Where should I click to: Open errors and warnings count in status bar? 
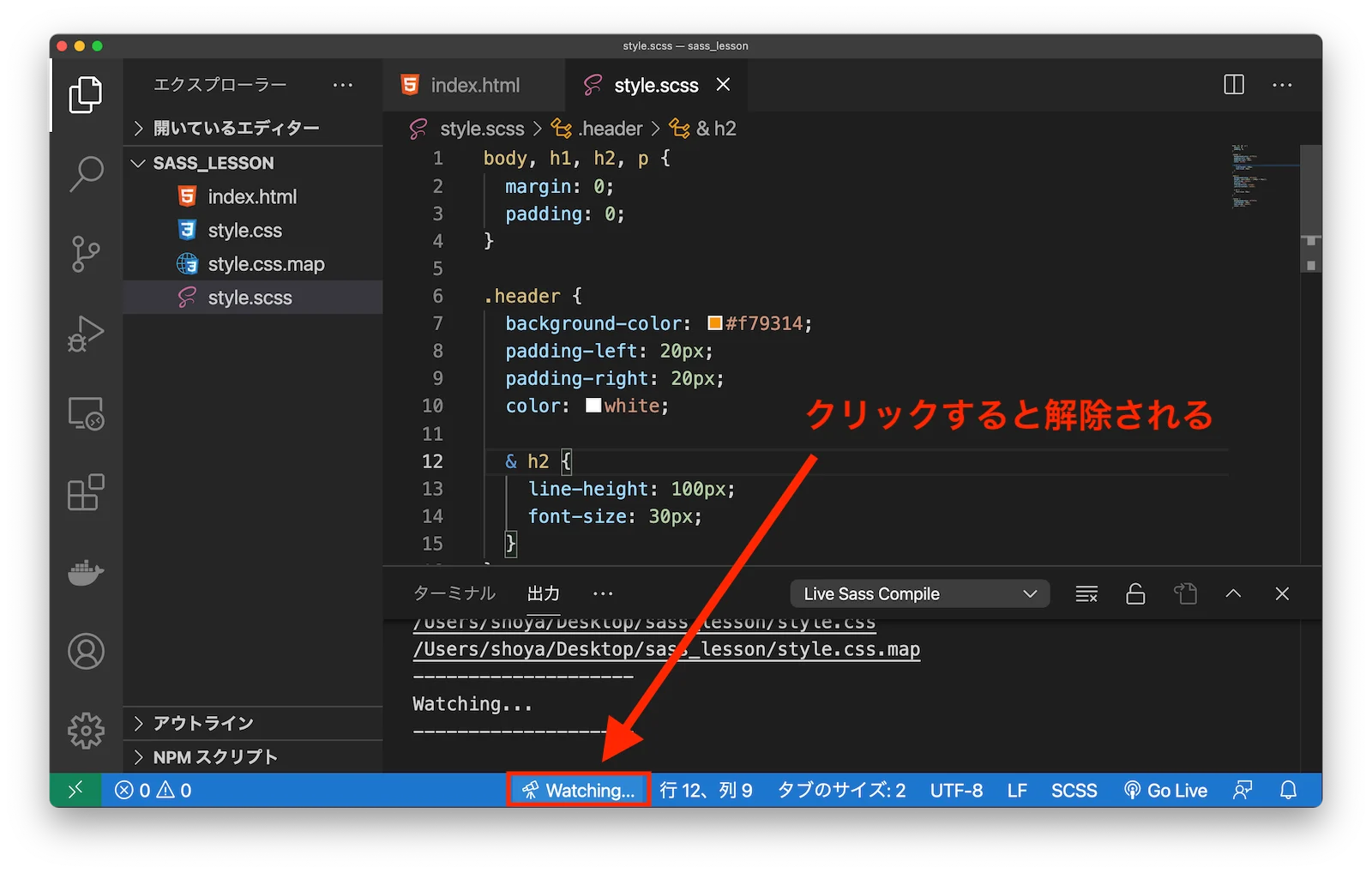pos(153,790)
